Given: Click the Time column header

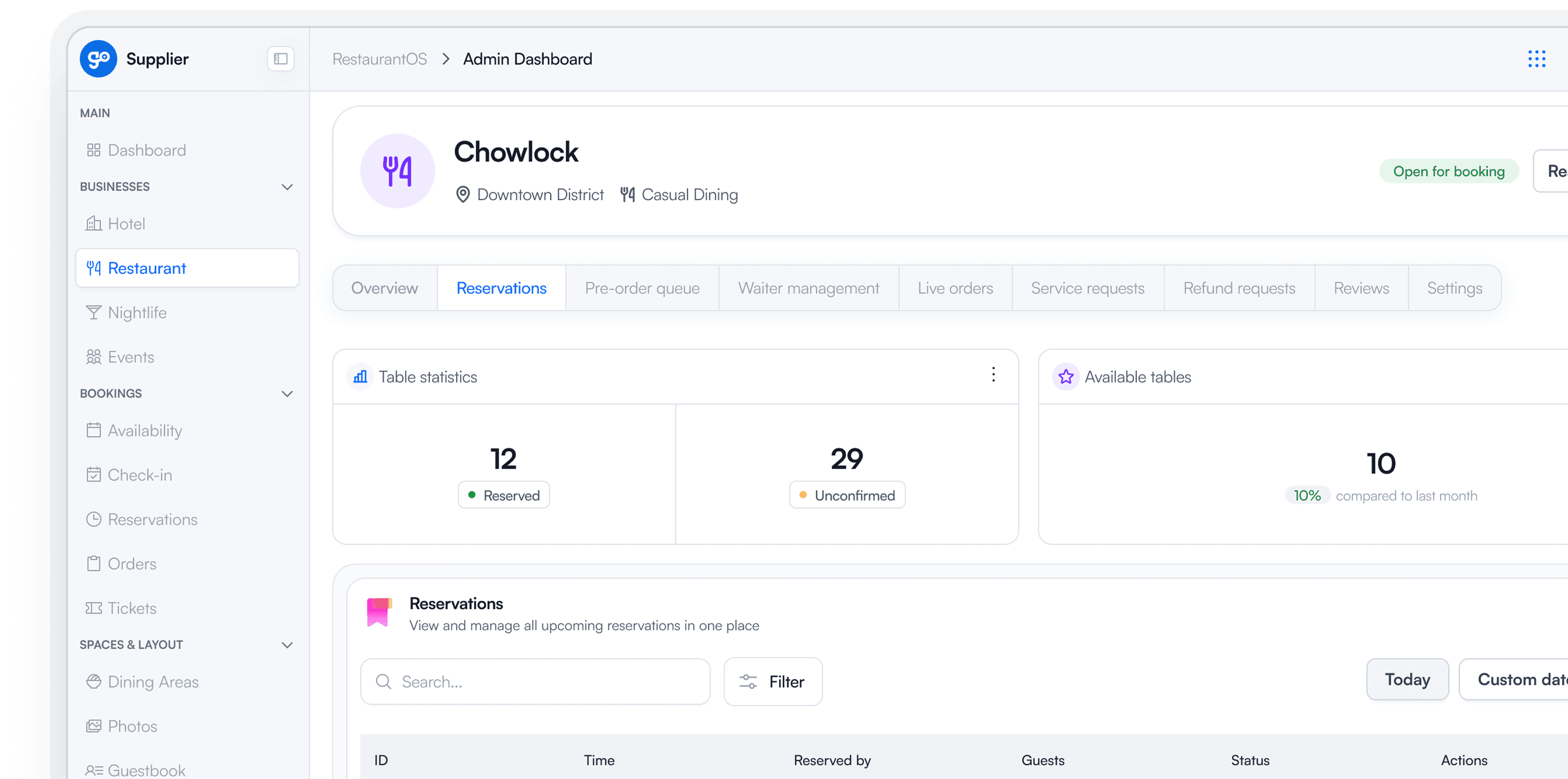Looking at the screenshot, I should pos(599,760).
